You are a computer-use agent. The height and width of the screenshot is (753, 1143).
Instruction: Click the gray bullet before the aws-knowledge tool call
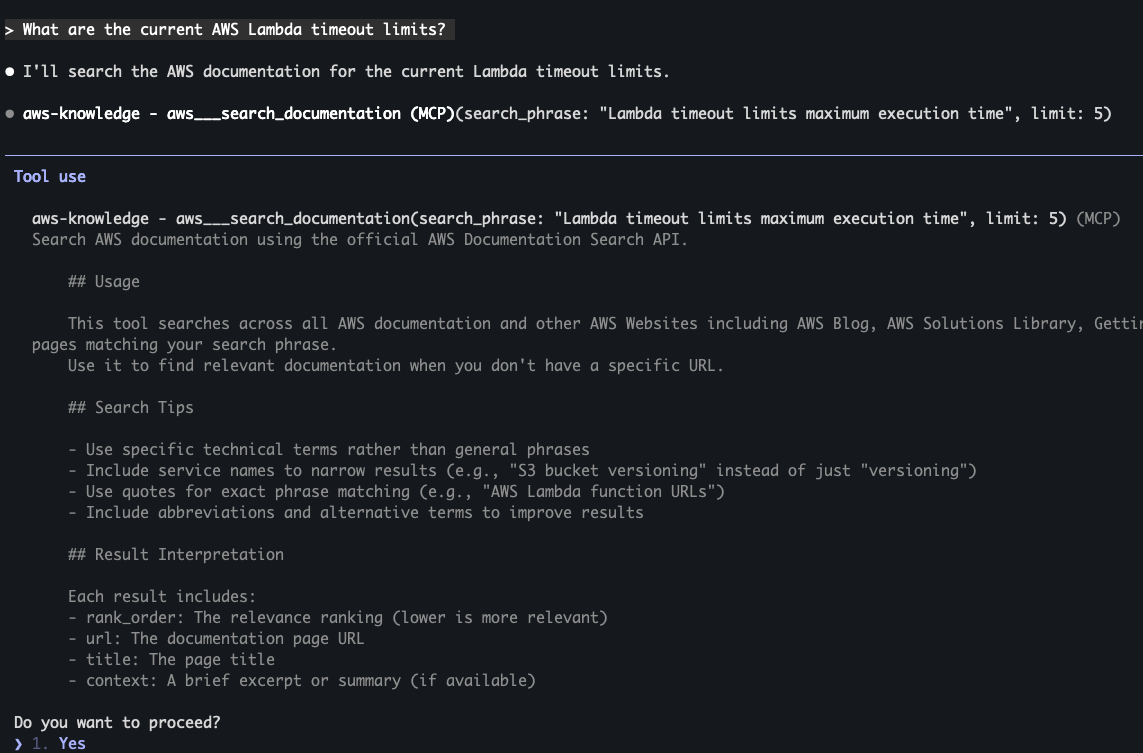click(10, 114)
